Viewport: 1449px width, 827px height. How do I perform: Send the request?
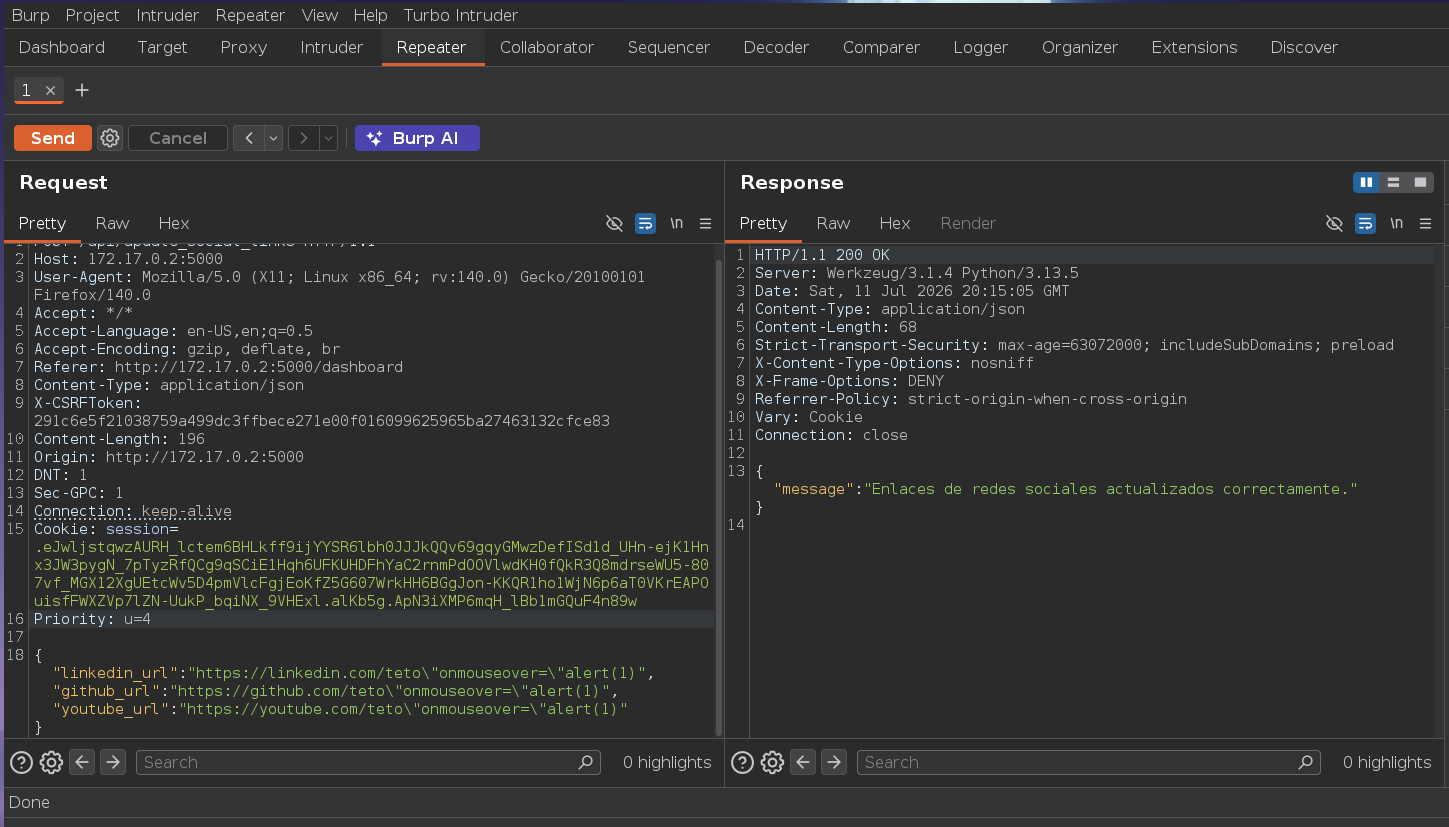point(53,138)
